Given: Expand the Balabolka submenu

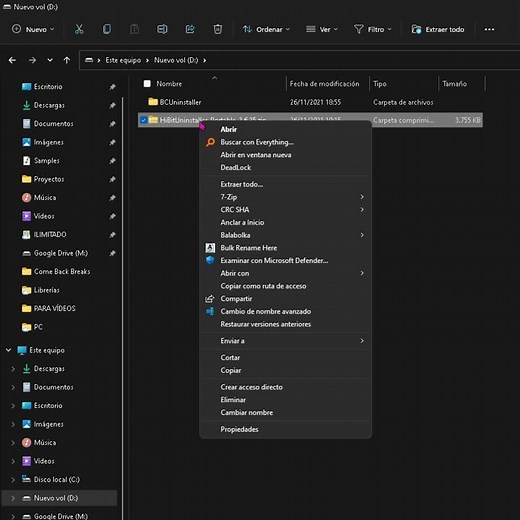Looking at the screenshot, I should tap(285, 235).
